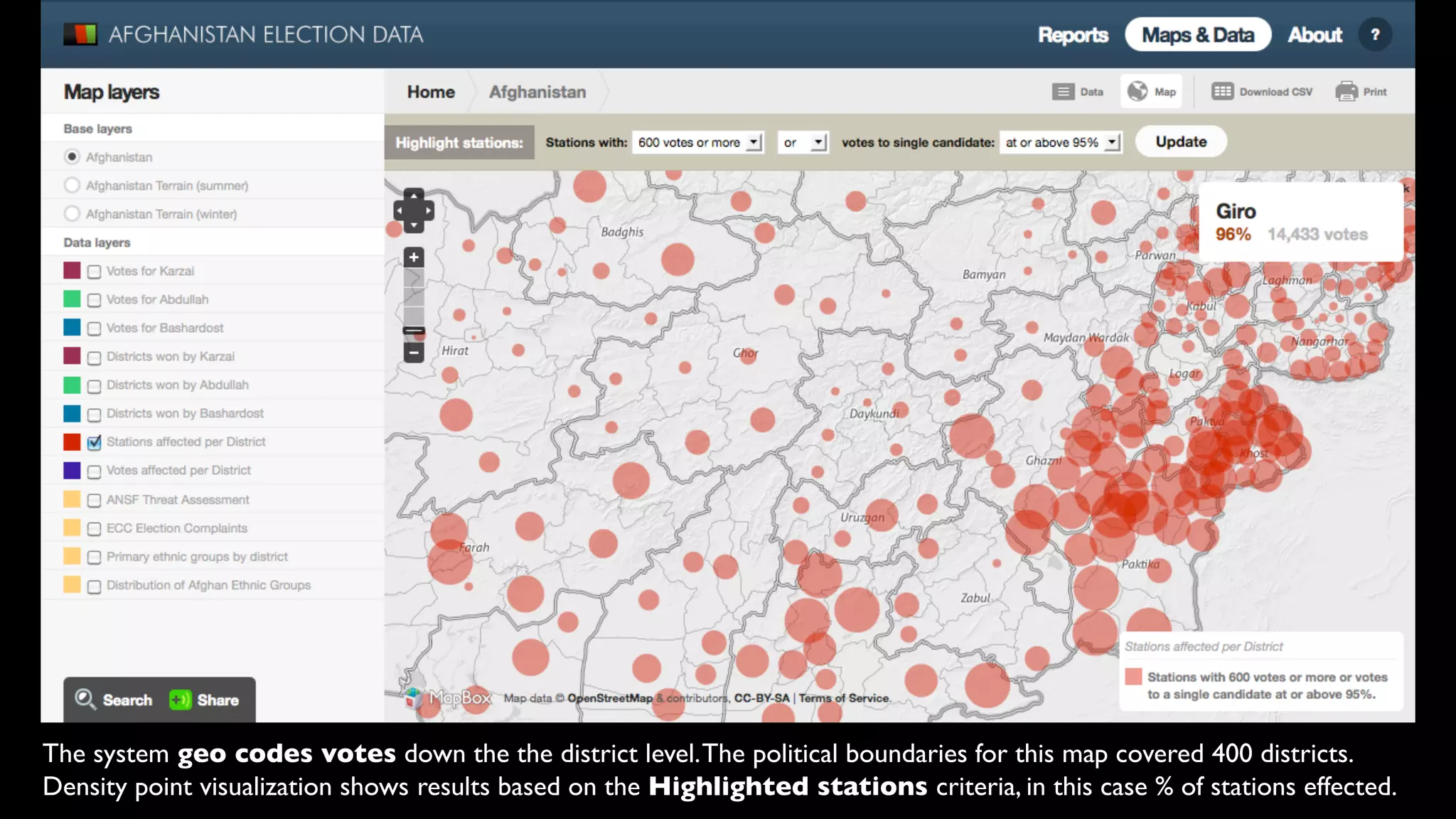Click the Giro district info tooltip
The height and width of the screenshot is (819, 1456).
tap(1301, 222)
